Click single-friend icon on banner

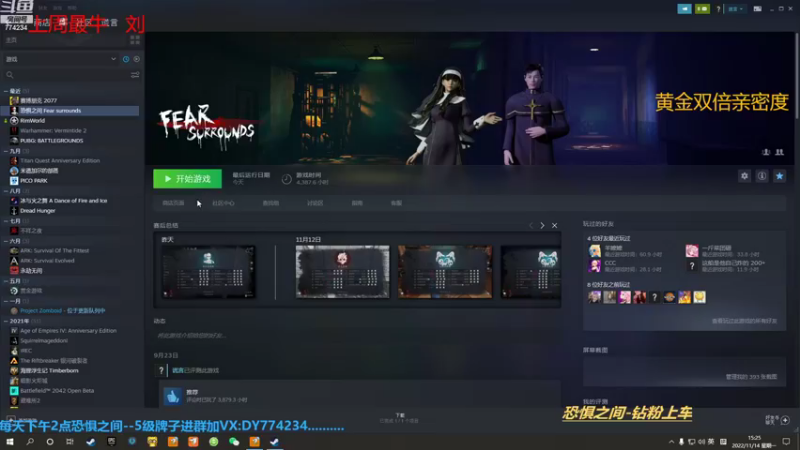pos(766,152)
